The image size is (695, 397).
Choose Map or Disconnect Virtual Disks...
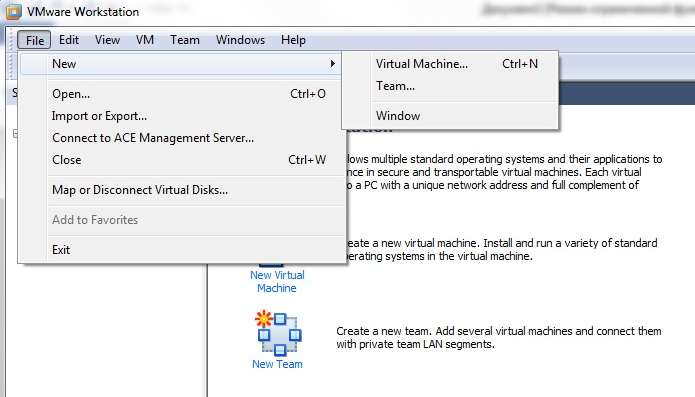(182, 190)
